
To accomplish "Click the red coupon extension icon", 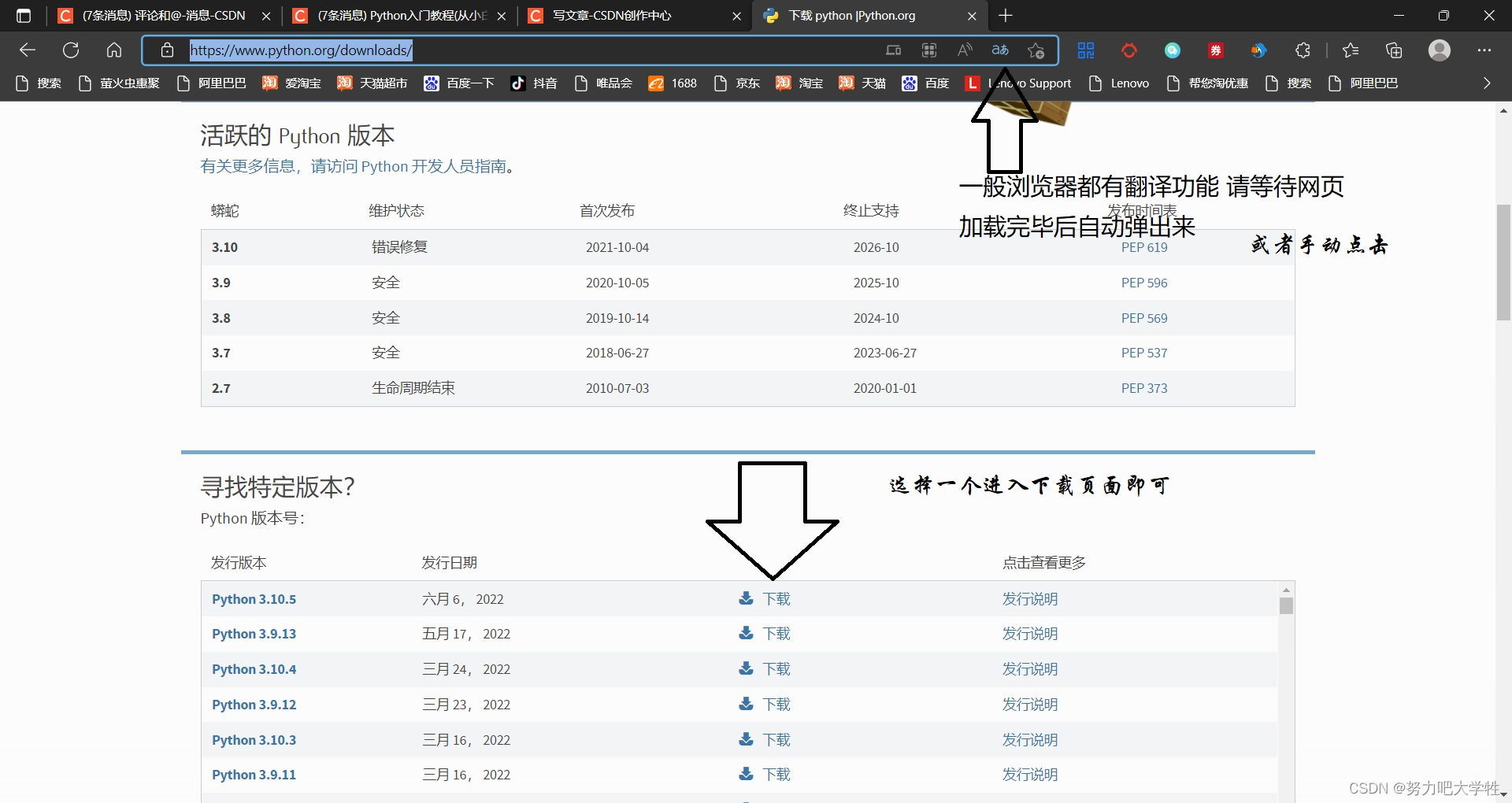I will [x=1216, y=50].
